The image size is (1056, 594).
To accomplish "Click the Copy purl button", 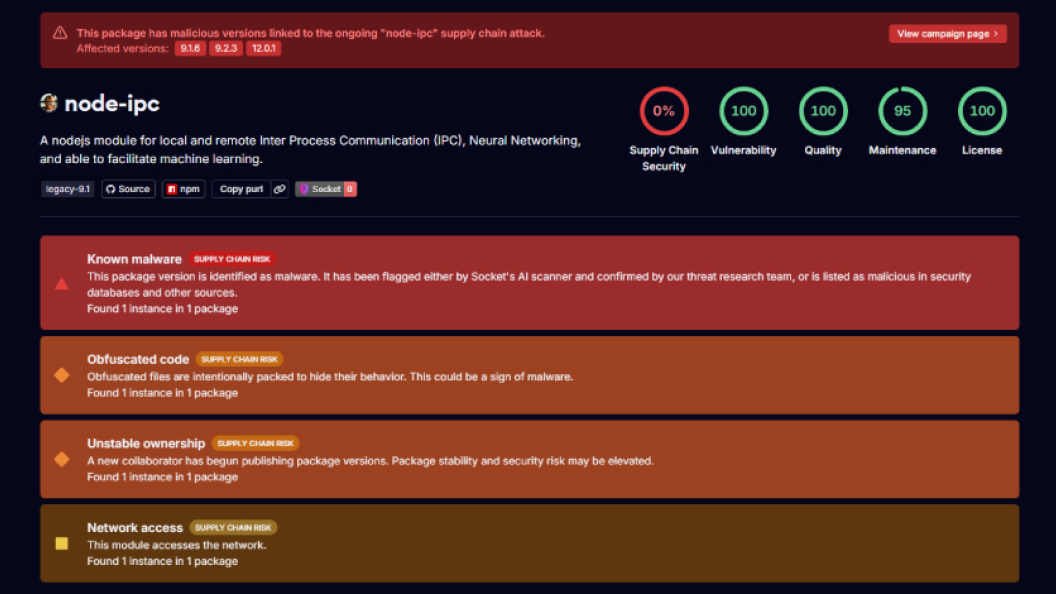I will tap(241, 189).
